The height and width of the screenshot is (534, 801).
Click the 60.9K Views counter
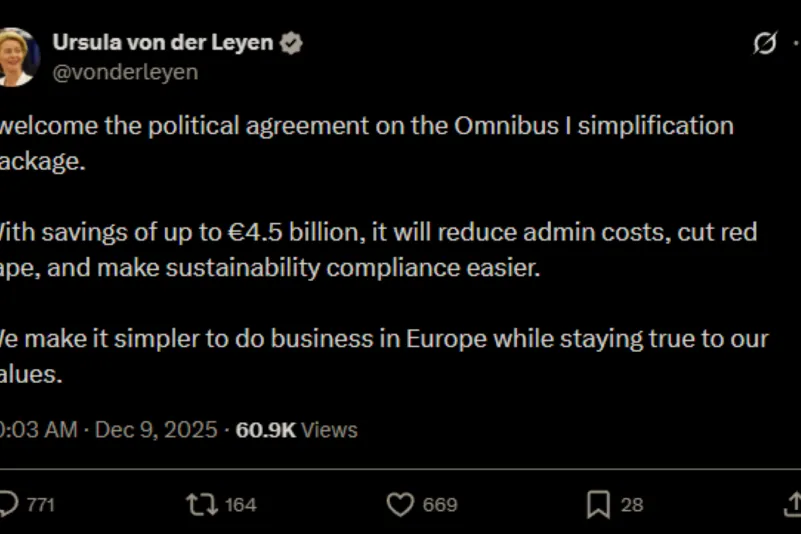click(x=296, y=430)
